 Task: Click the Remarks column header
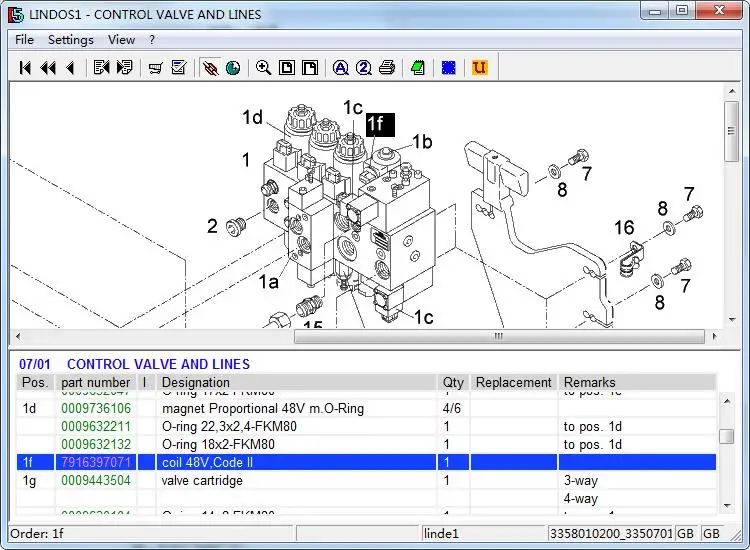[637, 383]
